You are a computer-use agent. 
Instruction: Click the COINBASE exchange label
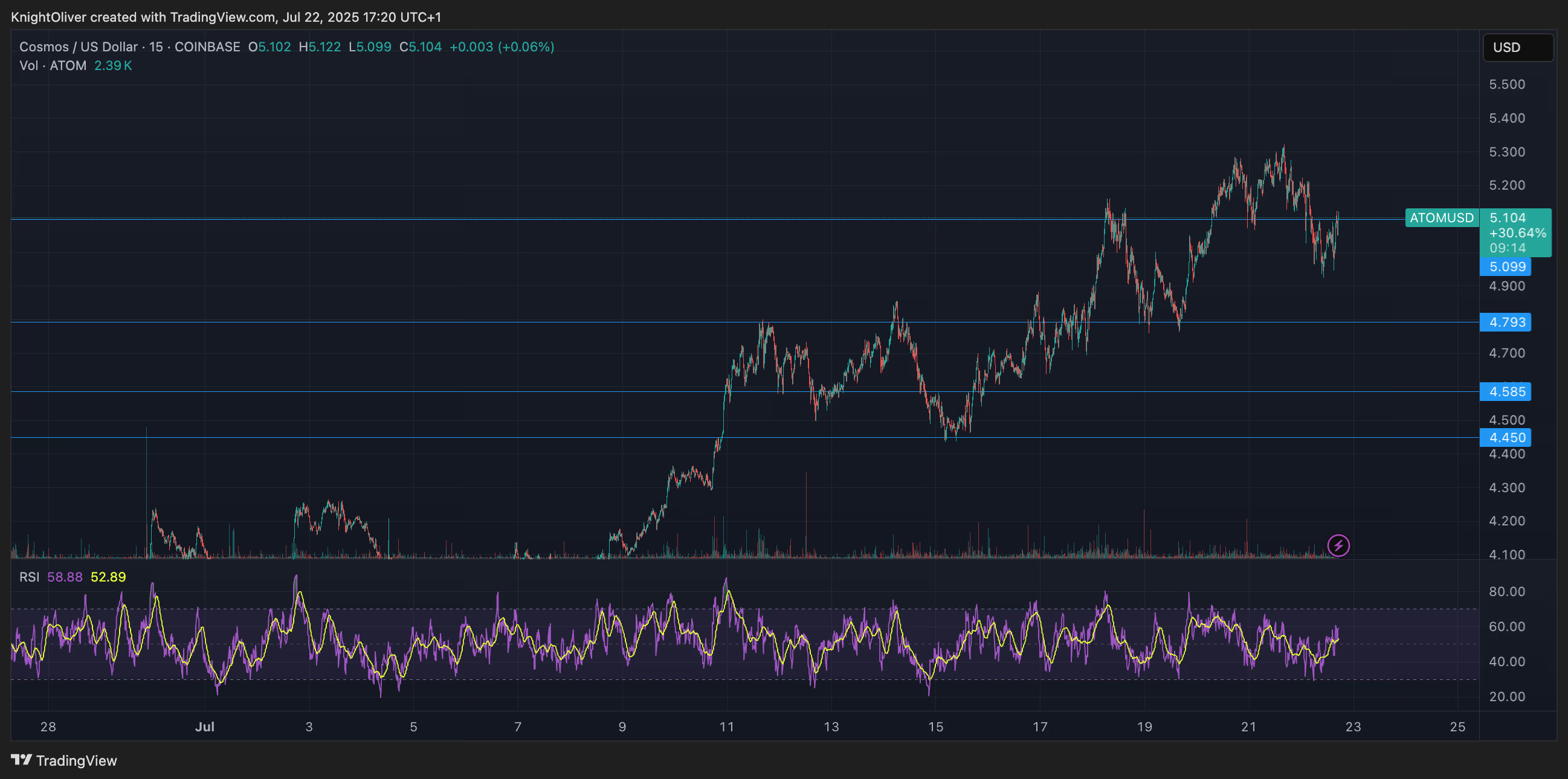tap(207, 47)
